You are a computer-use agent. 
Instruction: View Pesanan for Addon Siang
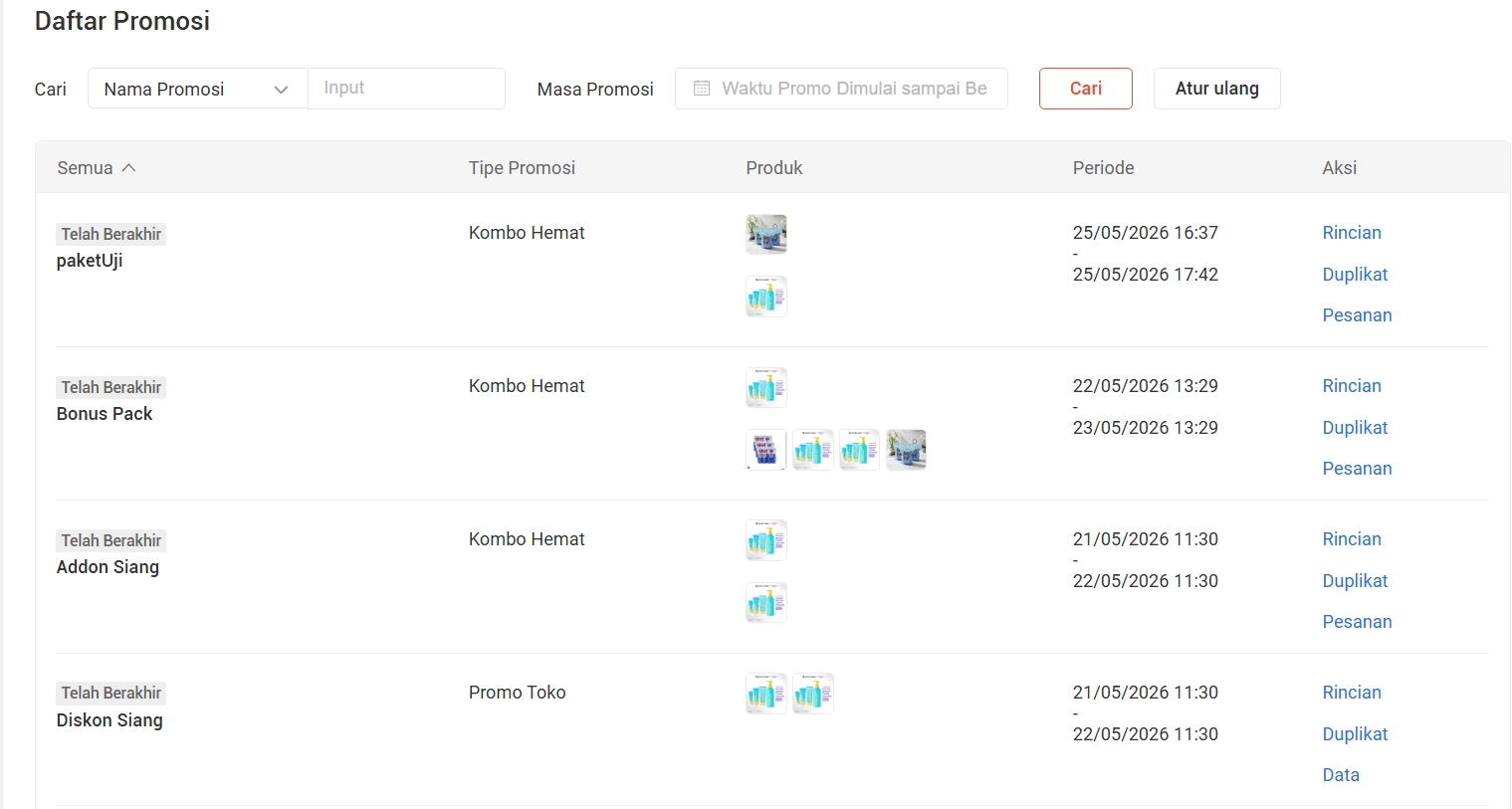pyautogui.click(x=1357, y=622)
